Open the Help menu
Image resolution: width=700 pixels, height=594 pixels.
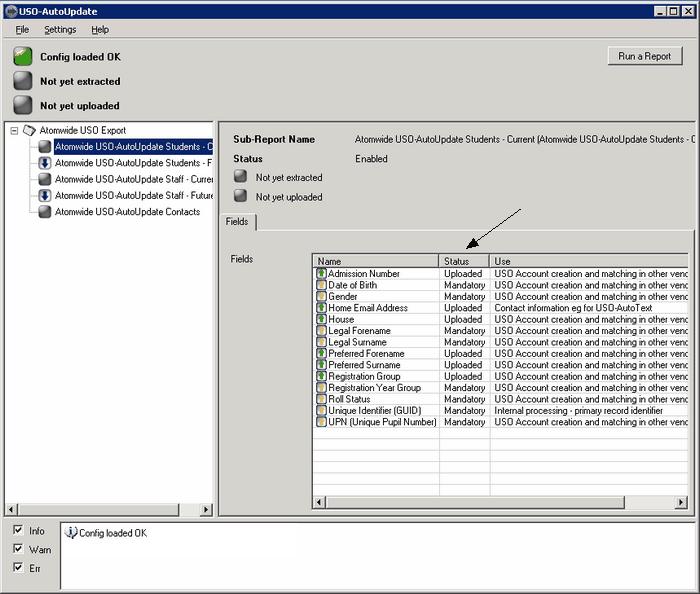[100, 29]
